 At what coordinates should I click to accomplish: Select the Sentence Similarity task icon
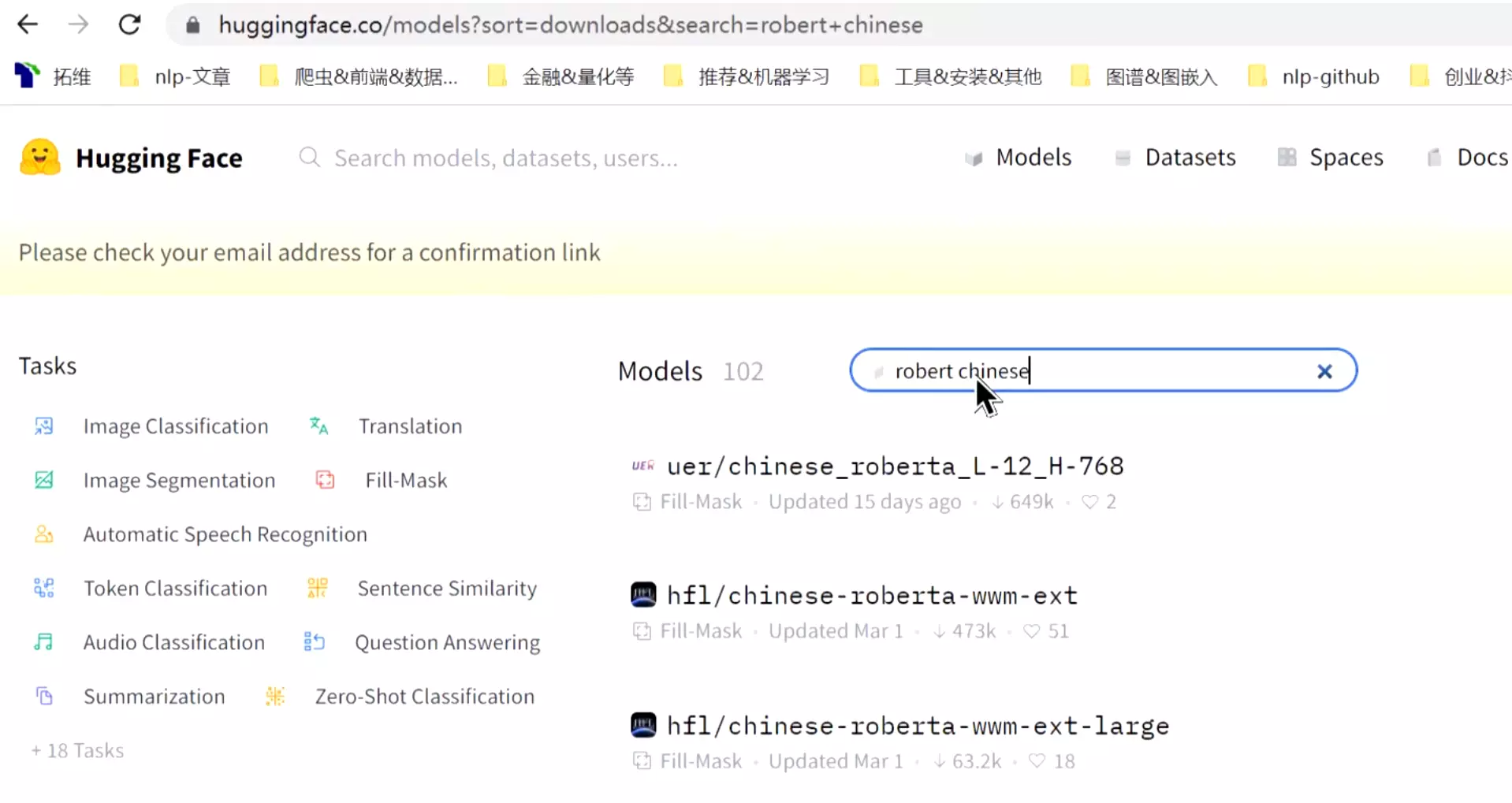click(x=317, y=588)
